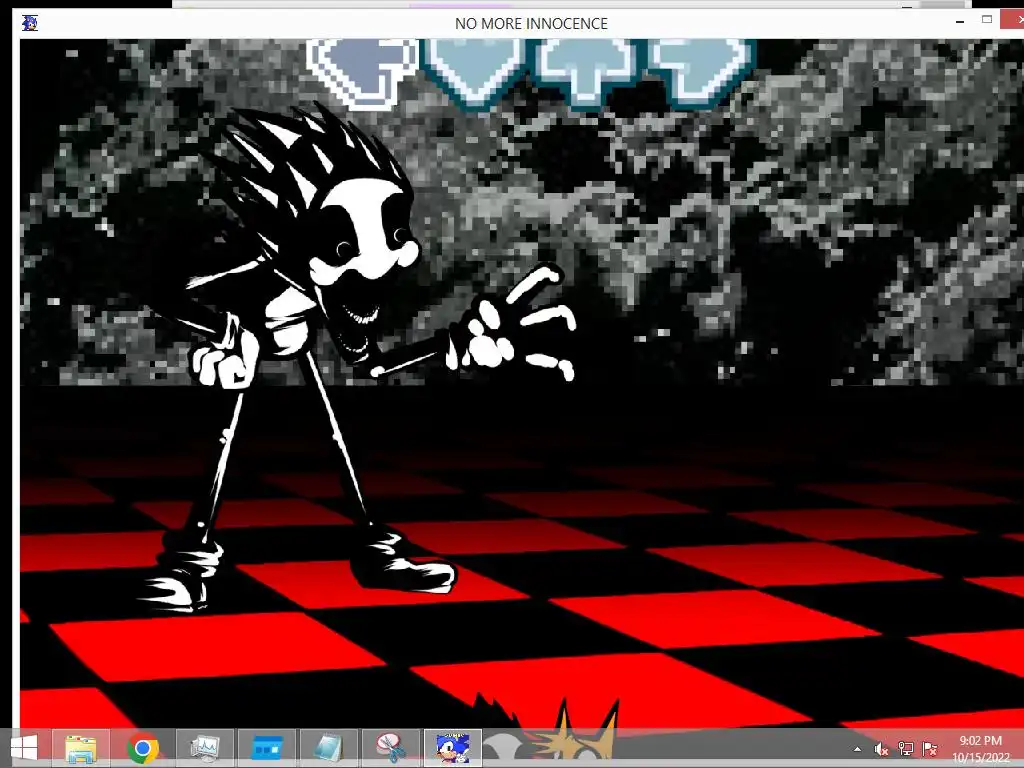Open the clock showing 9:02 PM

point(980,749)
